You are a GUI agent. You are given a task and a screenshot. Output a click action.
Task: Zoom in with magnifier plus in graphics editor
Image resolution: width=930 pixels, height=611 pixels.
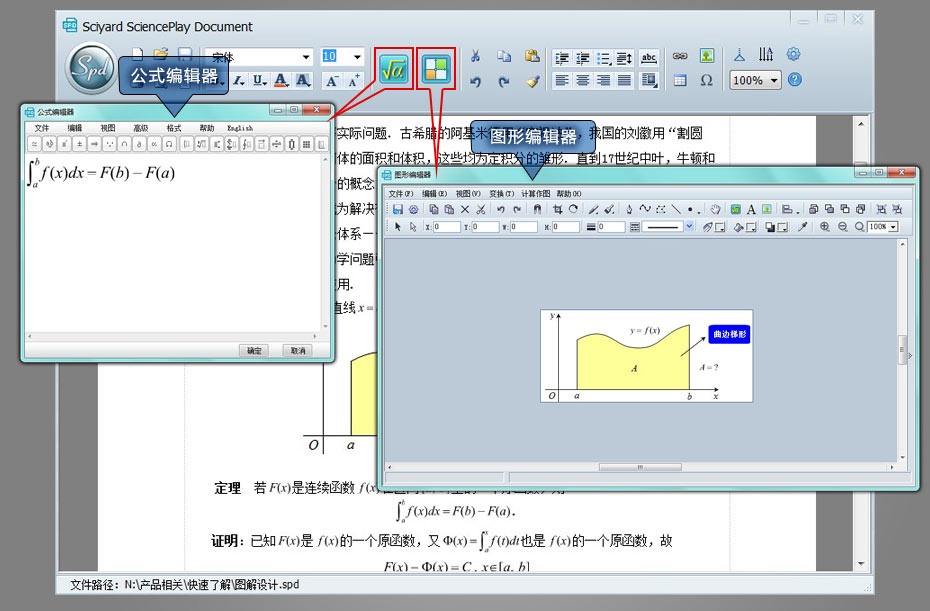click(824, 227)
